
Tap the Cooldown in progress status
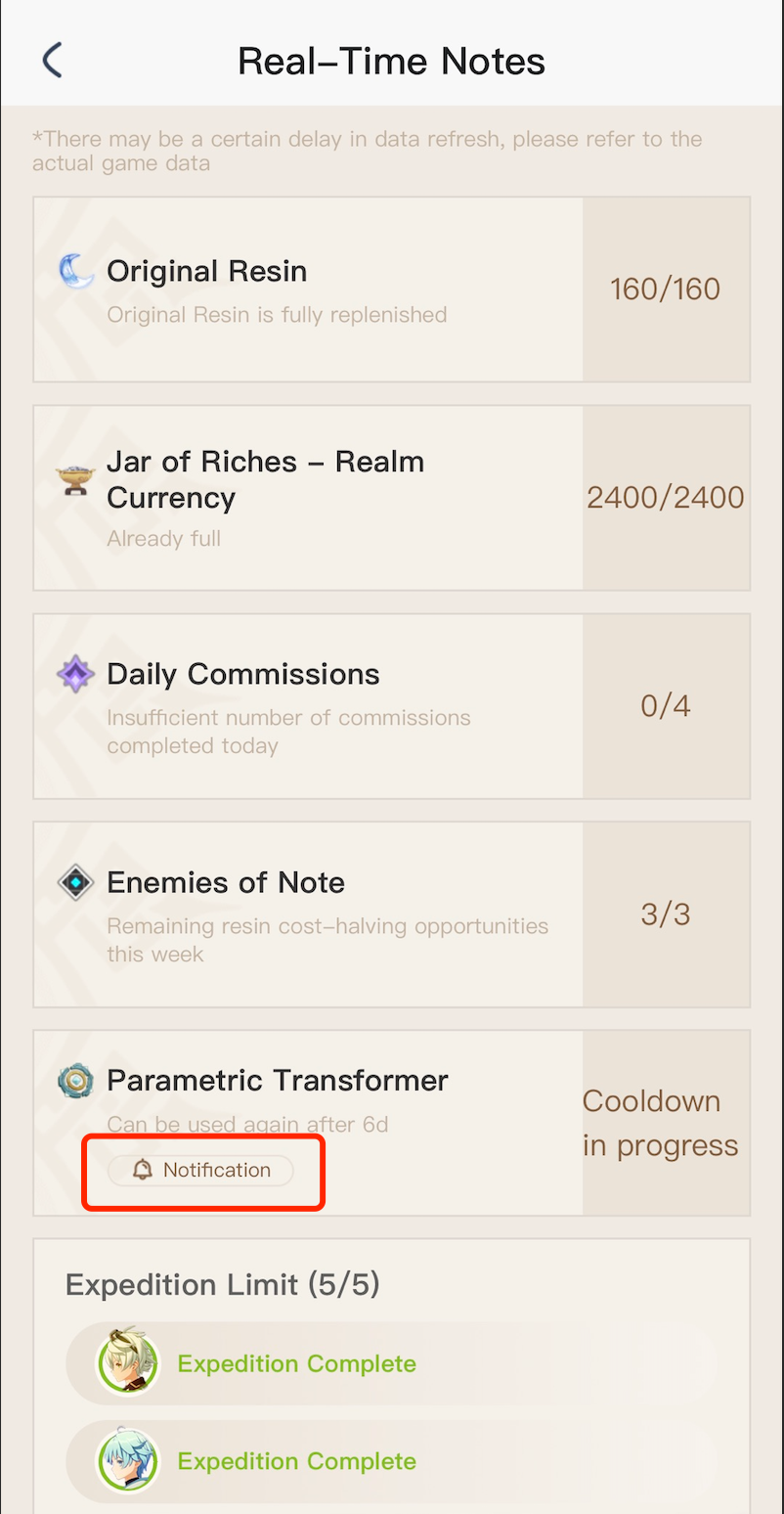[x=661, y=1123]
